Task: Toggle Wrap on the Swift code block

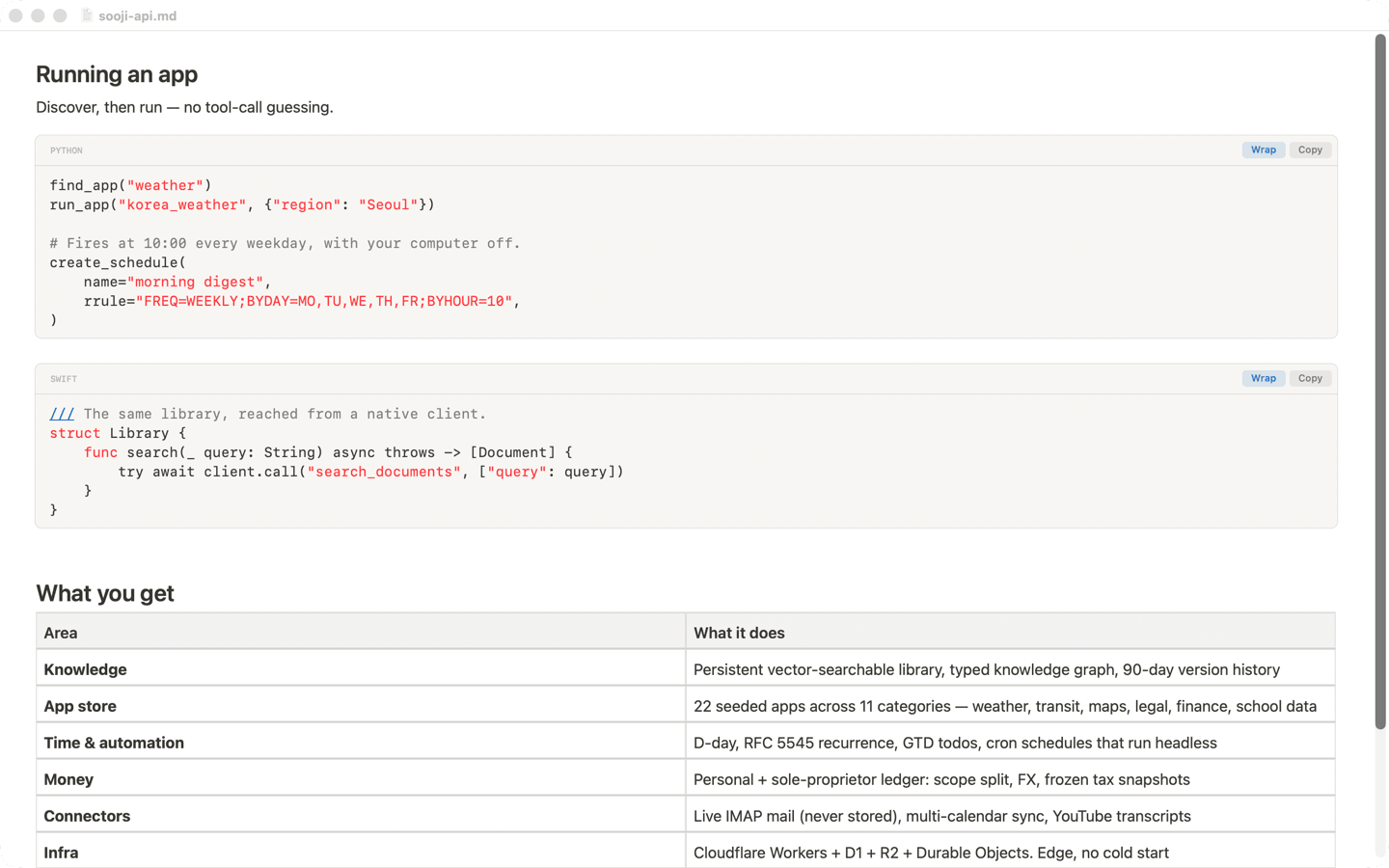Action: (x=1263, y=379)
